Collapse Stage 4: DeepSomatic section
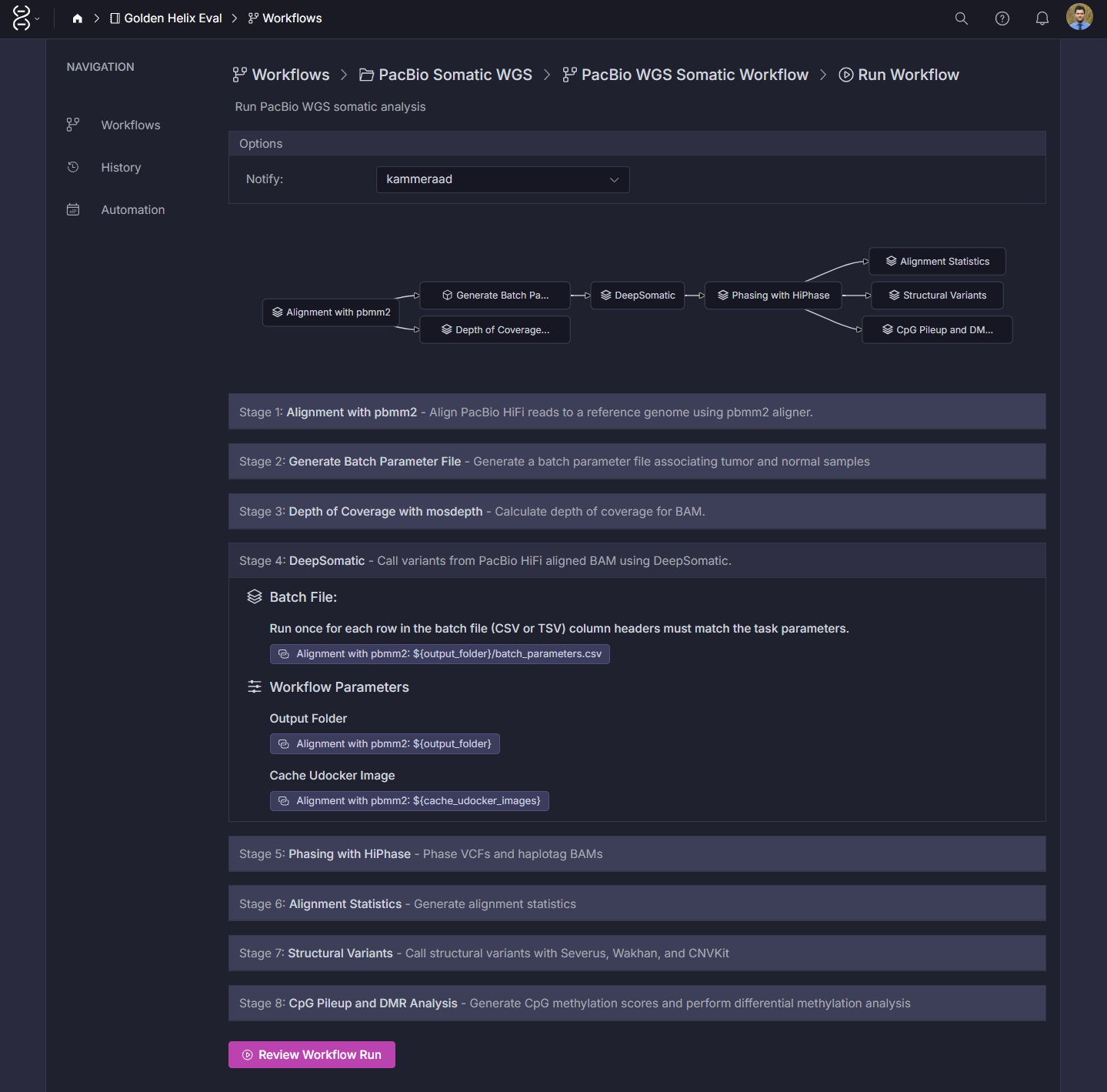This screenshot has height=1092, width=1107. coord(636,561)
